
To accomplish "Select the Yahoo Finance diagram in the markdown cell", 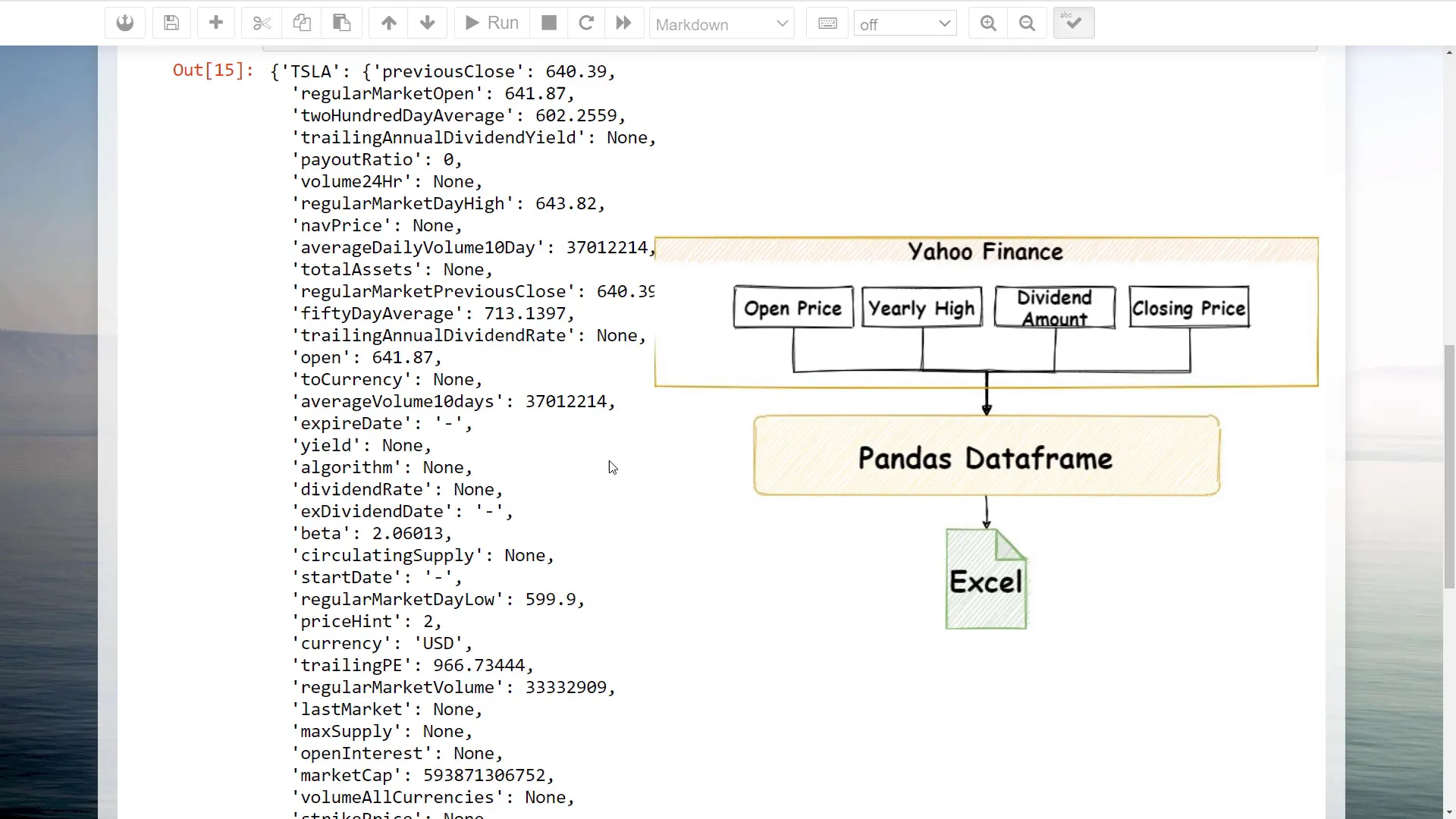I will tap(986, 311).
